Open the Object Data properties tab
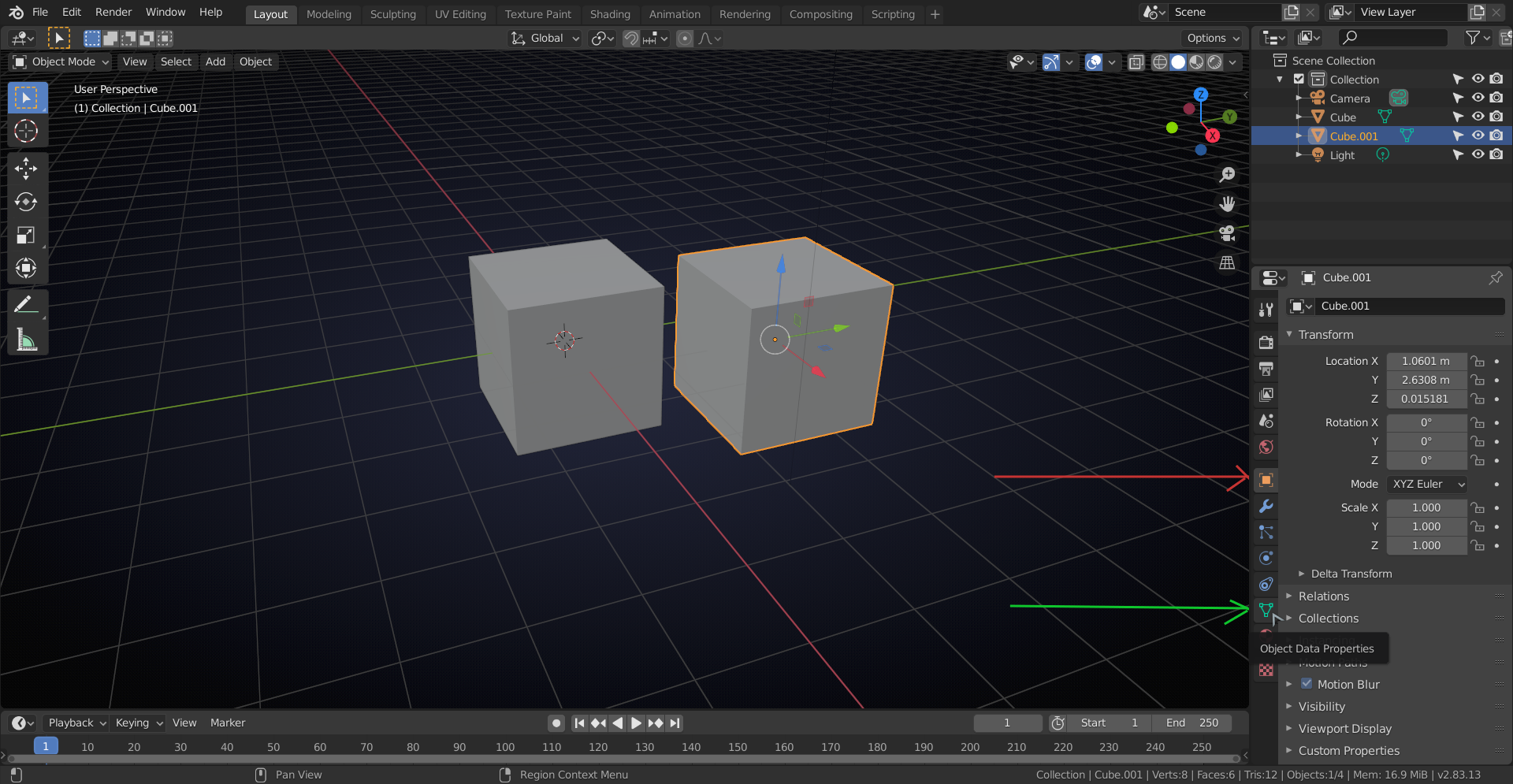This screenshot has height=784, width=1513. (1266, 610)
